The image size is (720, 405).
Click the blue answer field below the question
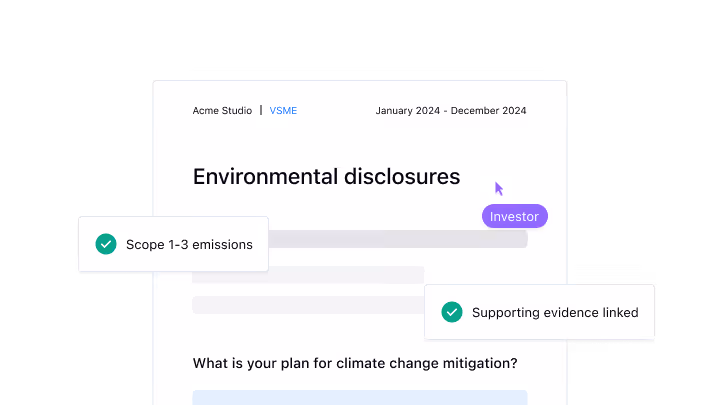[x=360, y=398]
